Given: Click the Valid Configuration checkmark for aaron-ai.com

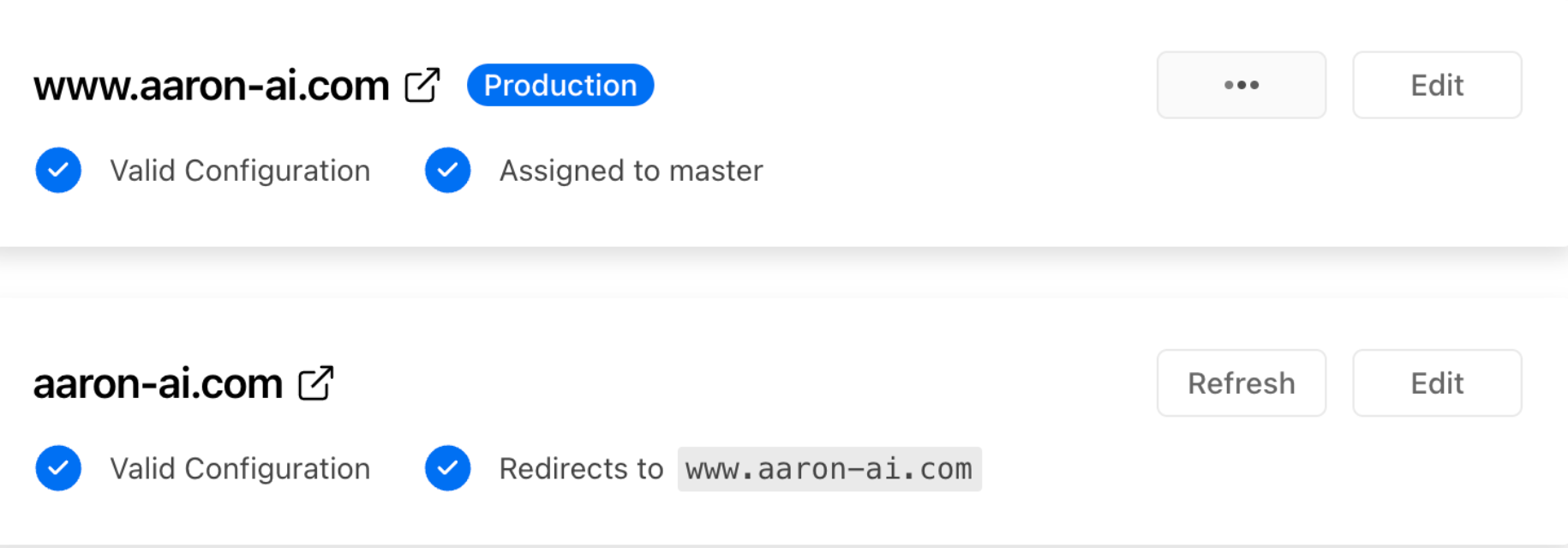Looking at the screenshot, I should 57,468.
